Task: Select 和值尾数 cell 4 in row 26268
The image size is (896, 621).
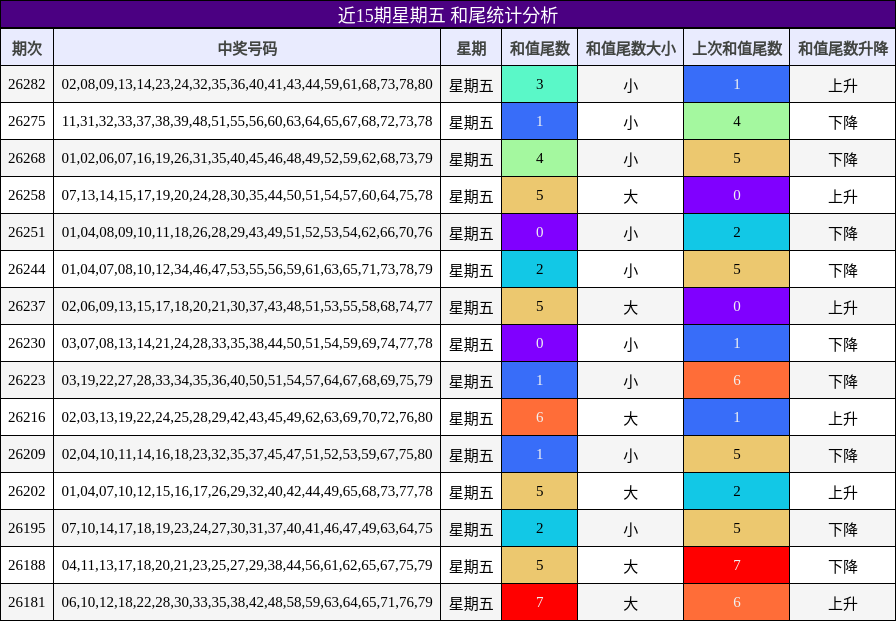Action: (539, 158)
